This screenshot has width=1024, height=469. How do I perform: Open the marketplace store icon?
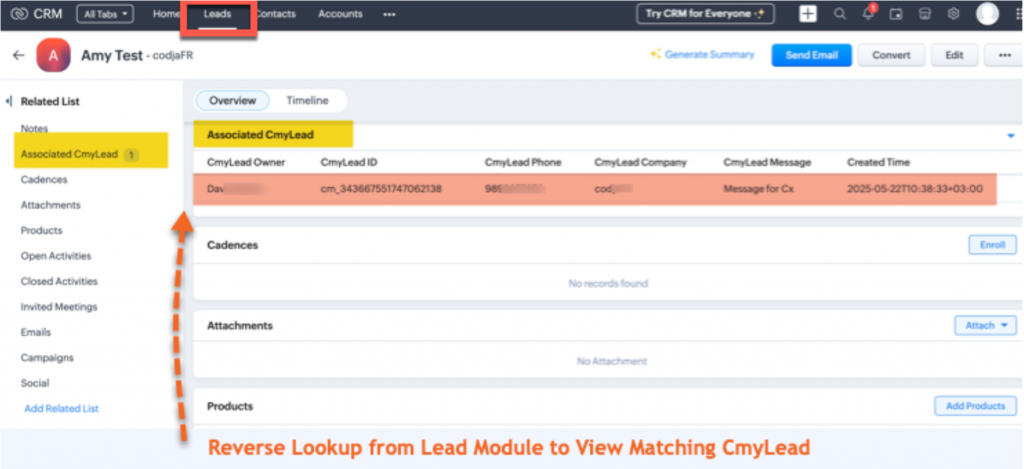pyautogui.click(x=925, y=14)
